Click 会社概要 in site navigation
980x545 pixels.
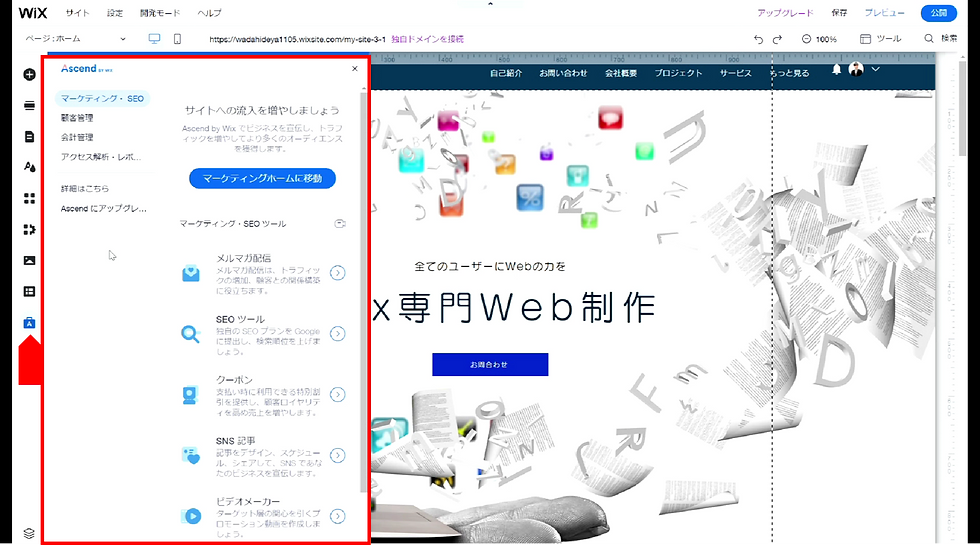click(621, 73)
